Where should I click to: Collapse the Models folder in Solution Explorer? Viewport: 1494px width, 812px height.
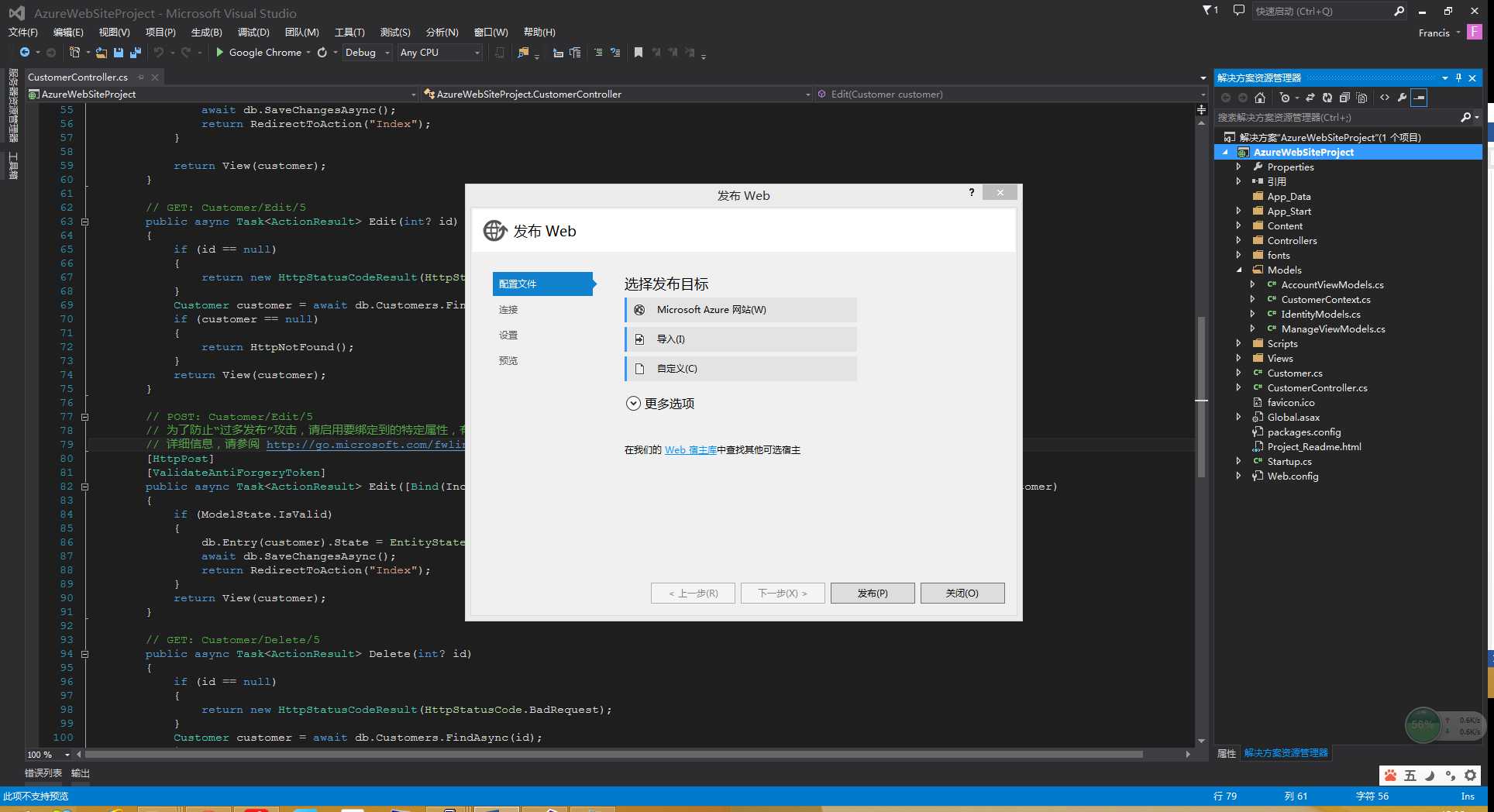(1239, 270)
